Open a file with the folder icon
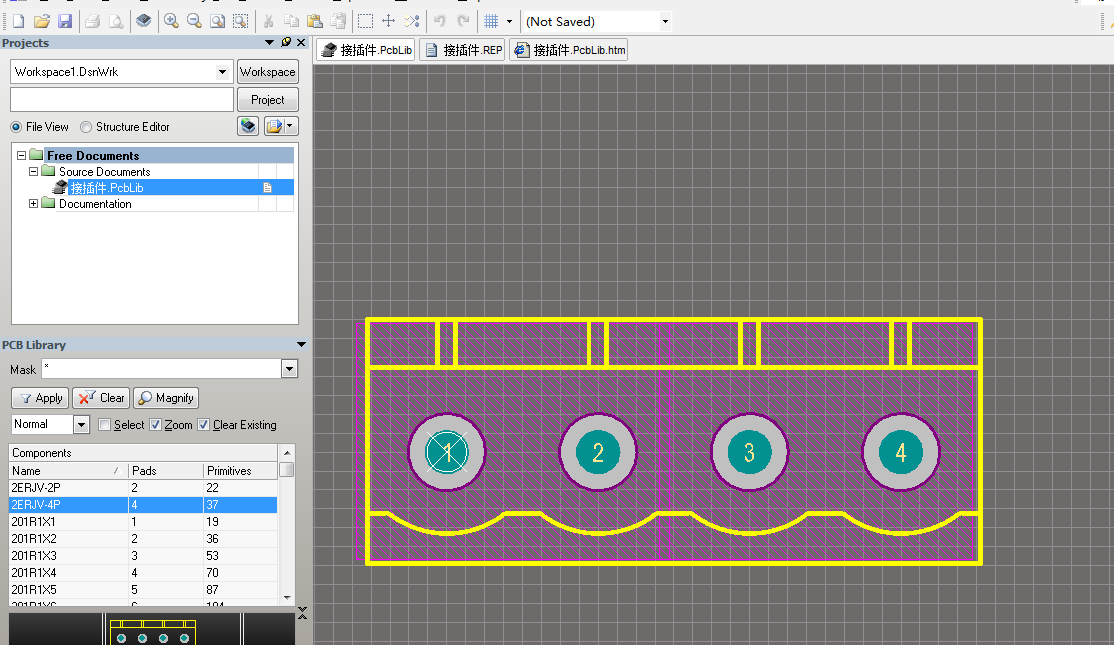The height and width of the screenshot is (645, 1114). 42,21
